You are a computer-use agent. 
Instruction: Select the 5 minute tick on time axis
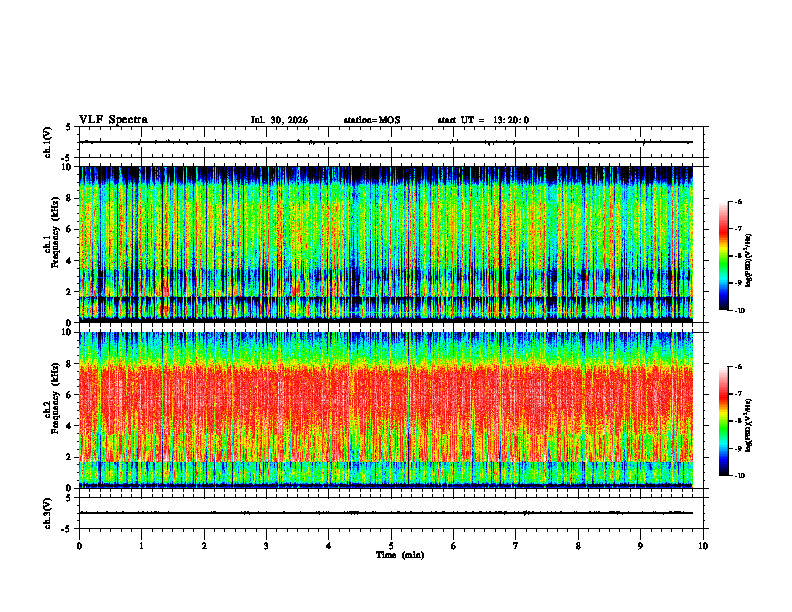coord(391,546)
